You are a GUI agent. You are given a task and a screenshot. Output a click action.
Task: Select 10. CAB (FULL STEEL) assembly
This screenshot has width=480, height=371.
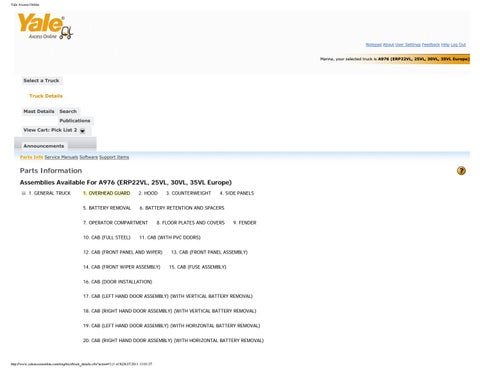[107, 237]
